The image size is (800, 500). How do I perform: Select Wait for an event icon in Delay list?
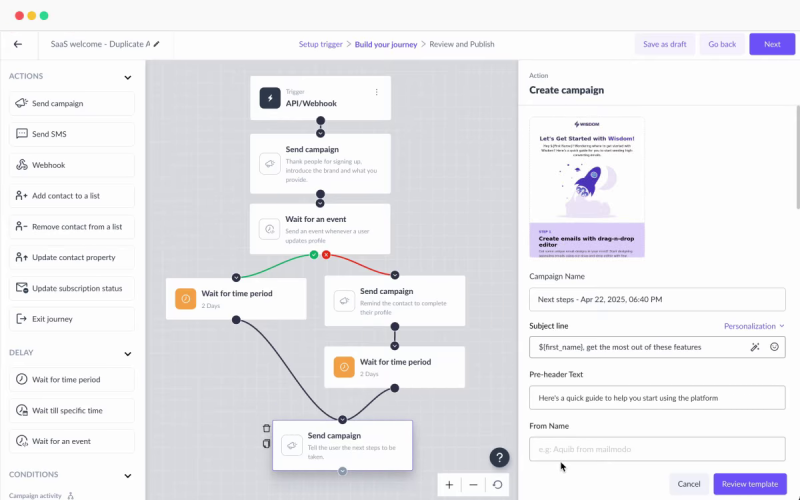coord(21,441)
